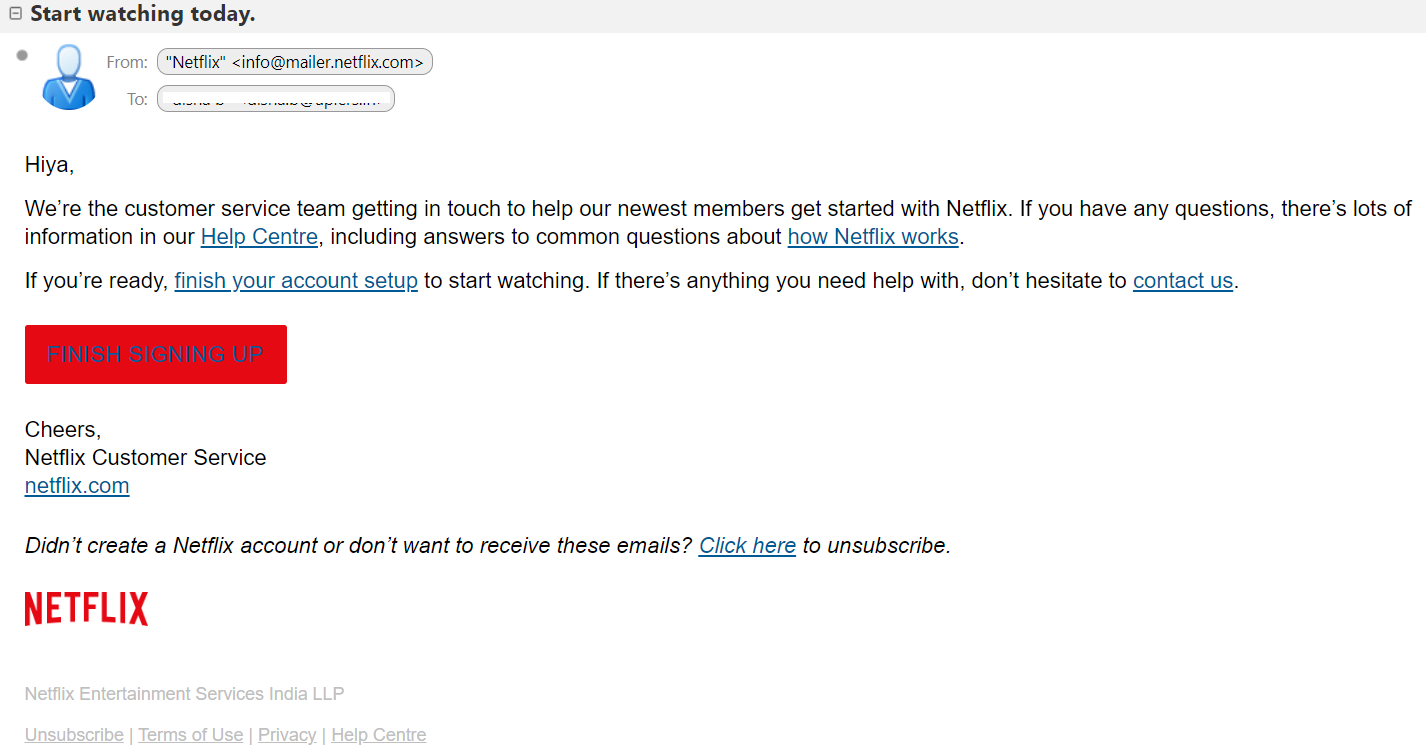Open the Terms of Use footer link

pos(191,735)
